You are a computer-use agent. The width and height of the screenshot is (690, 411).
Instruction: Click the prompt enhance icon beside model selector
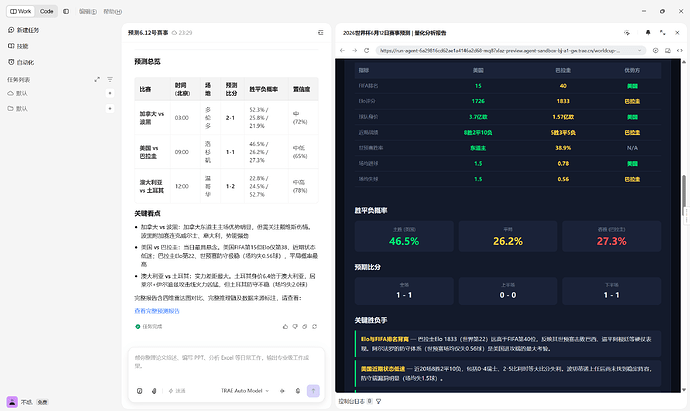pyautogui.click(x=282, y=391)
